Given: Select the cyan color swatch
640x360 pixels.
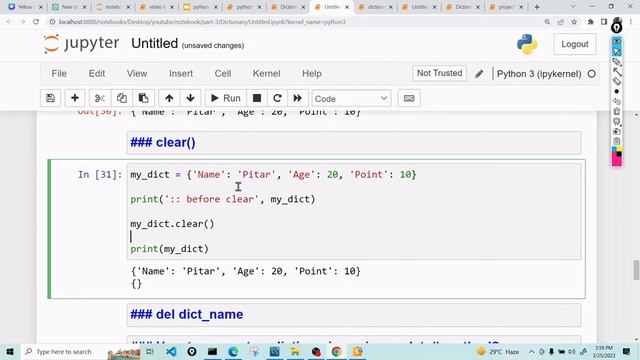Looking at the screenshot, I should tap(614, 149).
